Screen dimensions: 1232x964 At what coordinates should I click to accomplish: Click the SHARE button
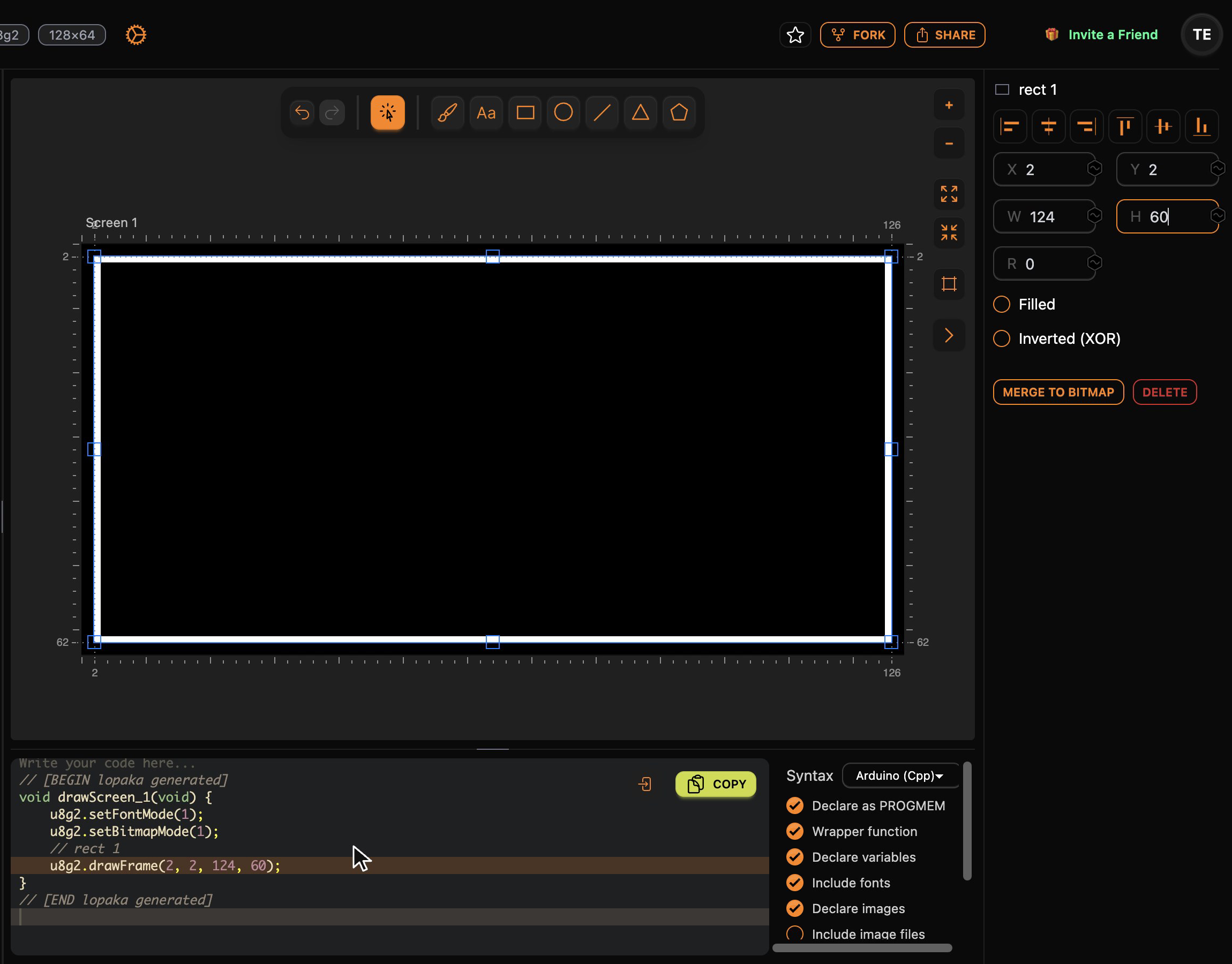[945, 35]
